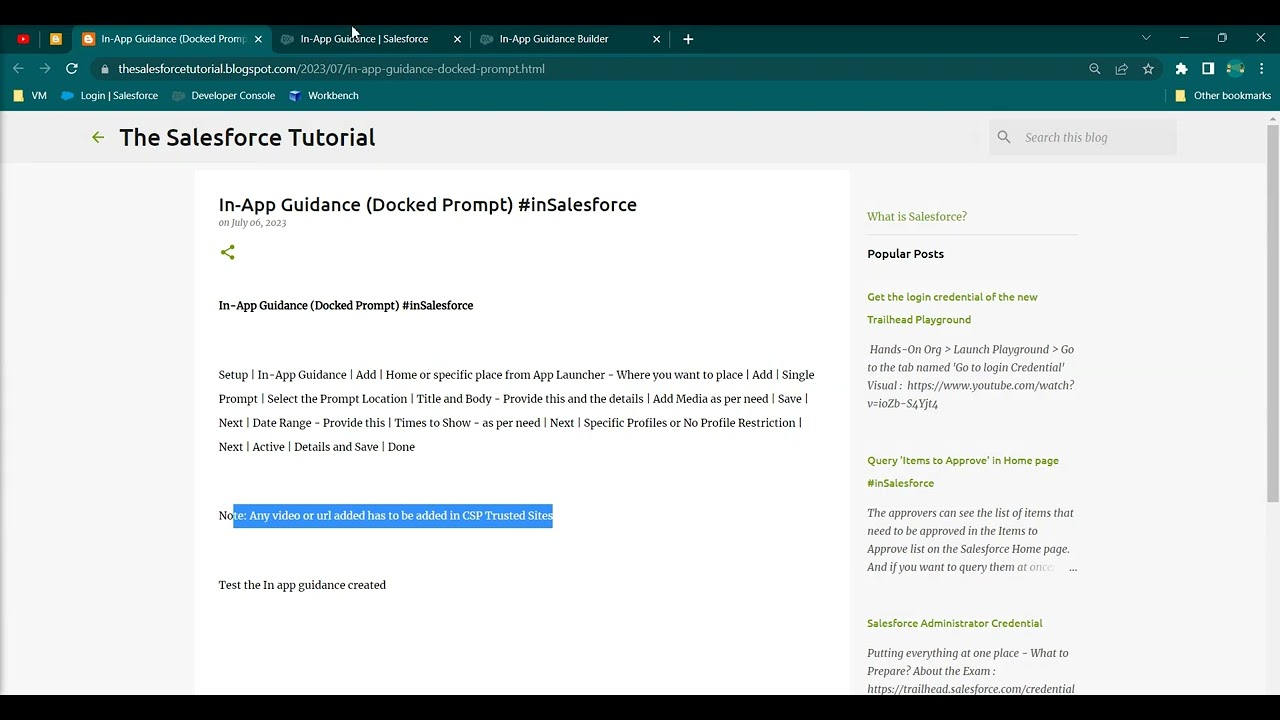Image resolution: width=1280 pixels, height=720 pixels.
Task: Click highlighted note about CSP Trusted Sites
Action: [393, 516]
